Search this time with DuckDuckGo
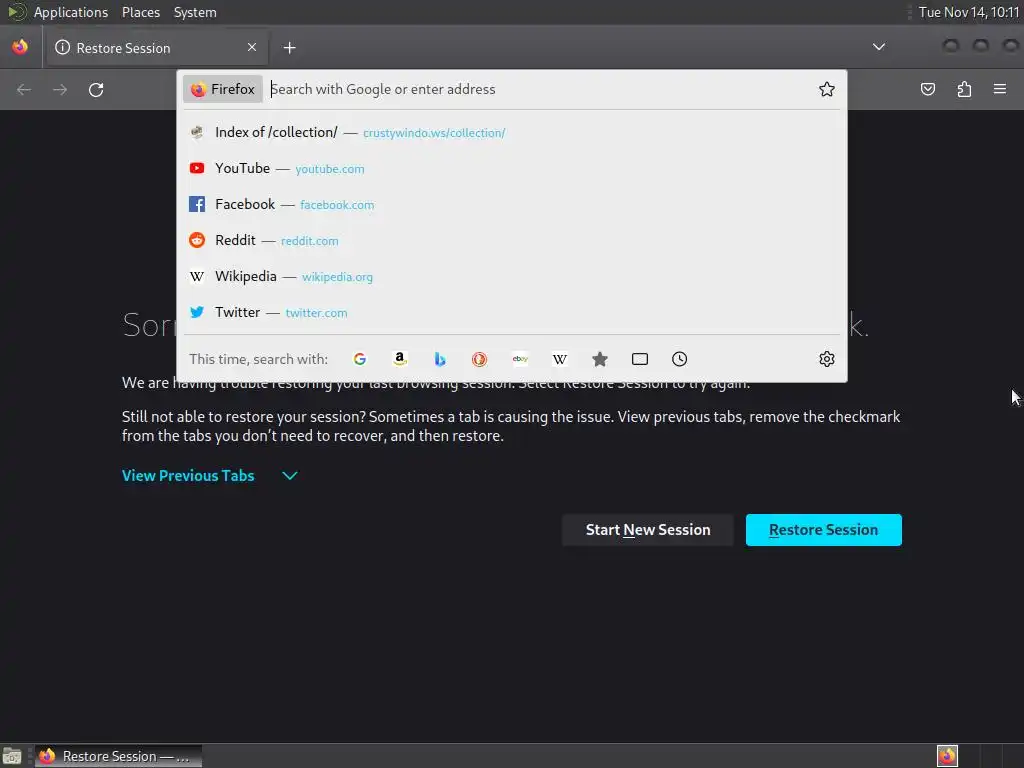This screenshot has height=768, width=1024. tap(479, 359)
